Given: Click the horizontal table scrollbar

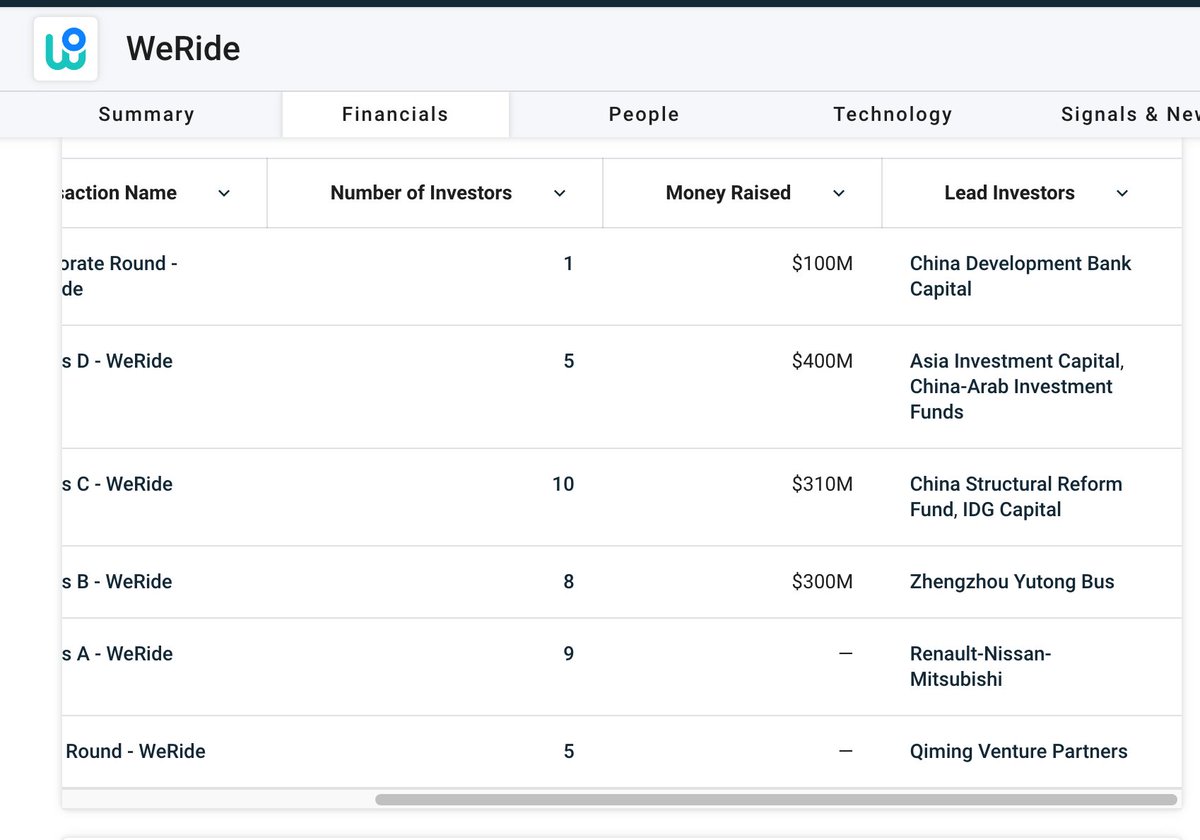Looking at the screenshot, I should pyautogui.click(x=775, y=800).
